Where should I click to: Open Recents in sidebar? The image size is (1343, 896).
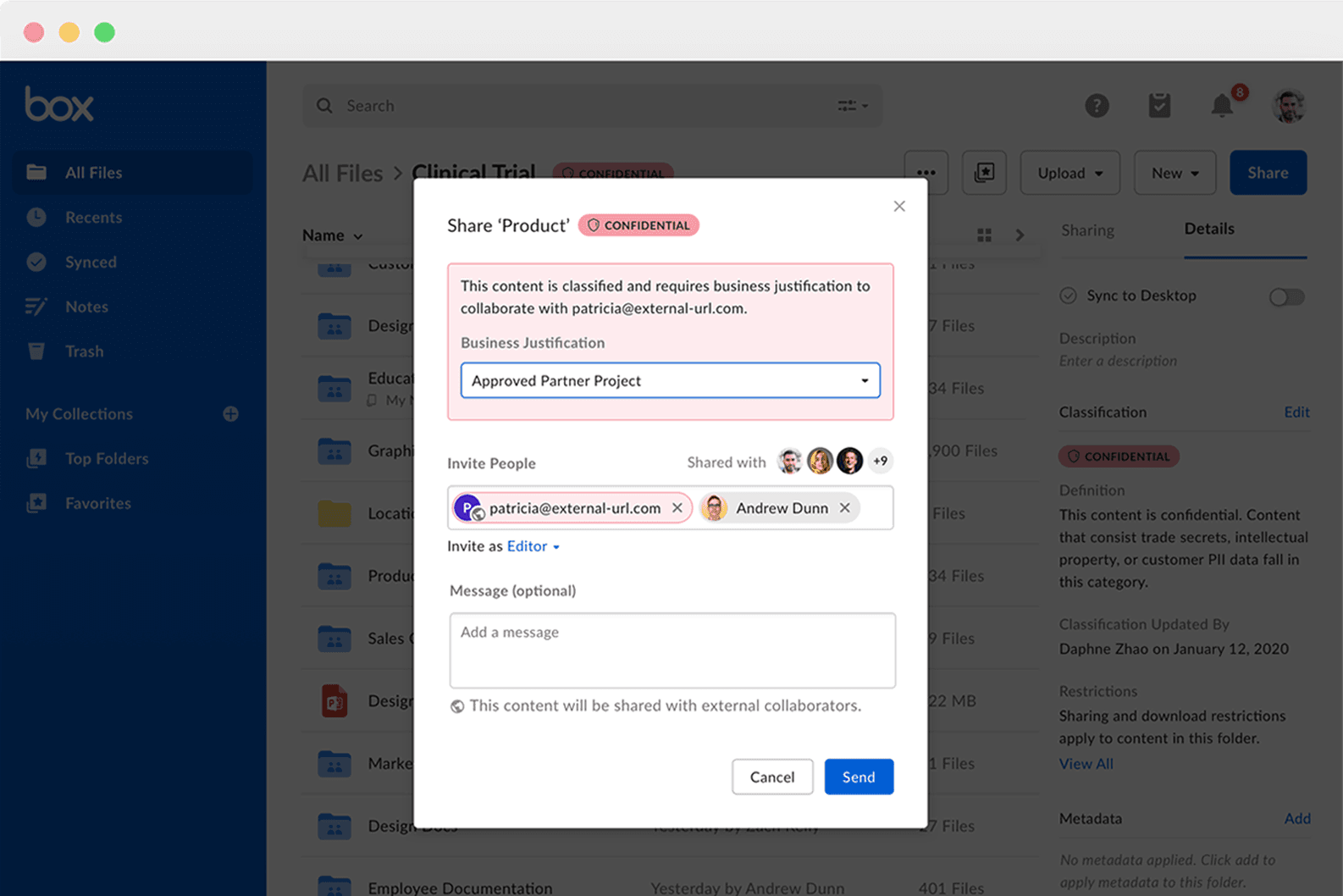tap(93, 218)
